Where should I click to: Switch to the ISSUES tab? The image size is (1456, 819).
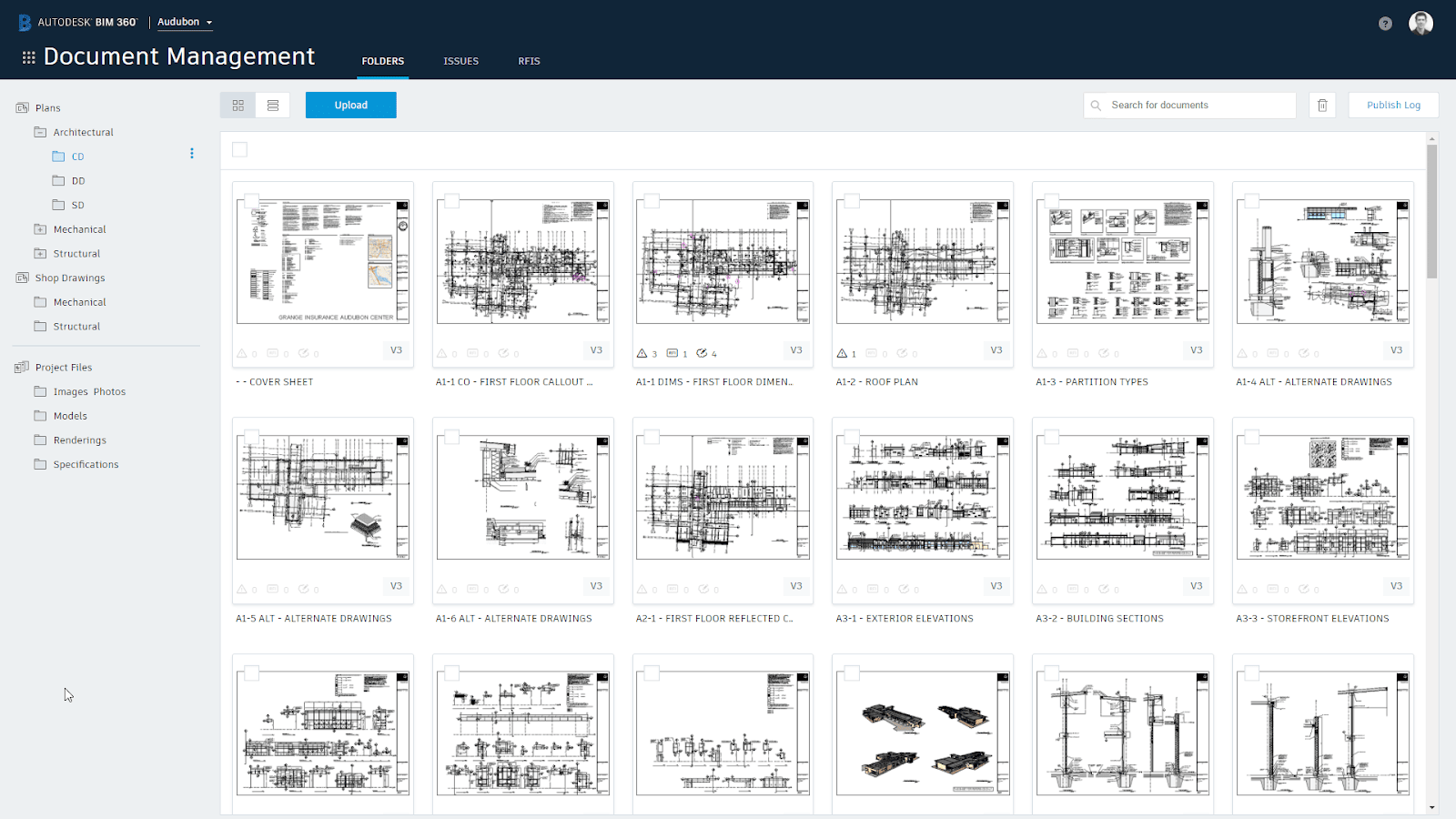[460, 61]
